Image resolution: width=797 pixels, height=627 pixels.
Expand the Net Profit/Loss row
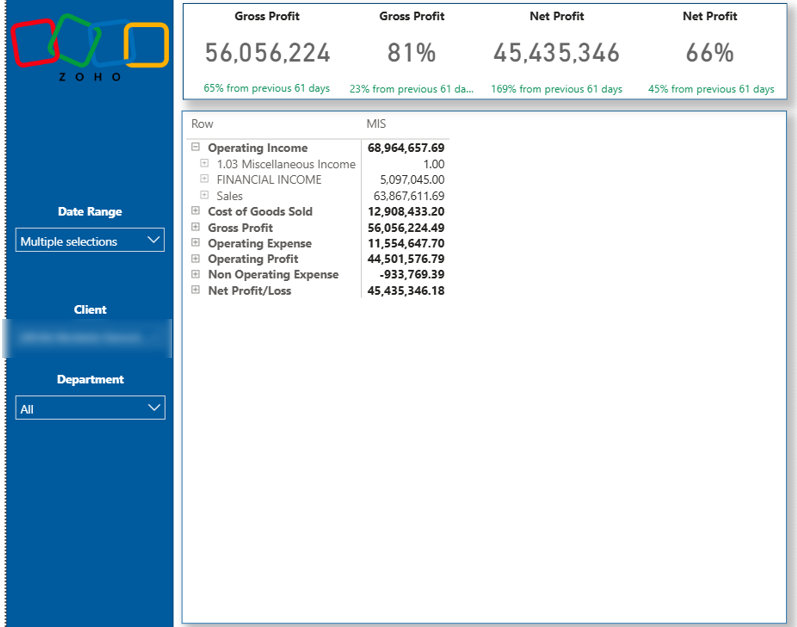coord(195,291)
